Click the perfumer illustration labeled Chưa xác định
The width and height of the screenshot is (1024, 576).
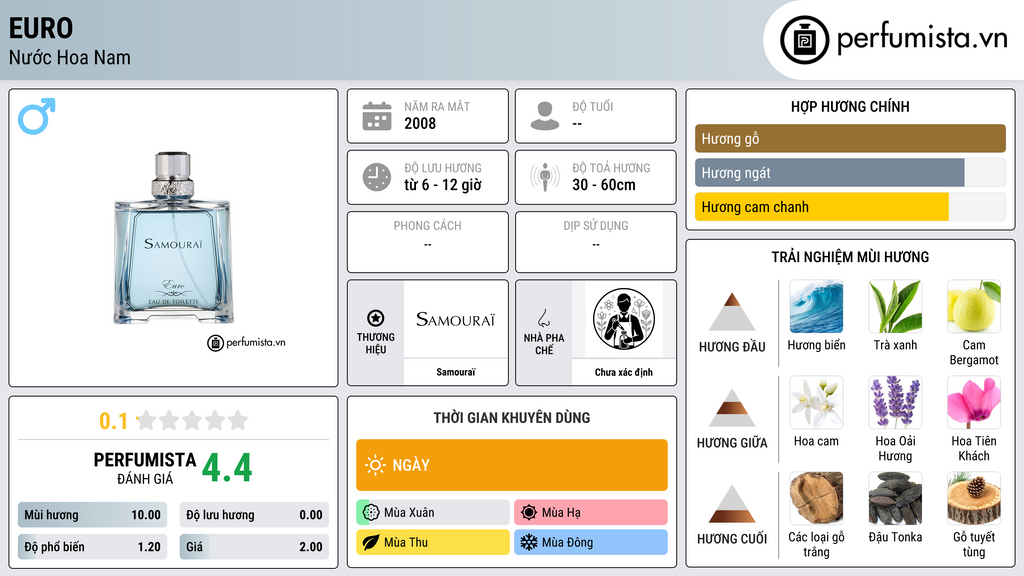[x=624, y=319]
